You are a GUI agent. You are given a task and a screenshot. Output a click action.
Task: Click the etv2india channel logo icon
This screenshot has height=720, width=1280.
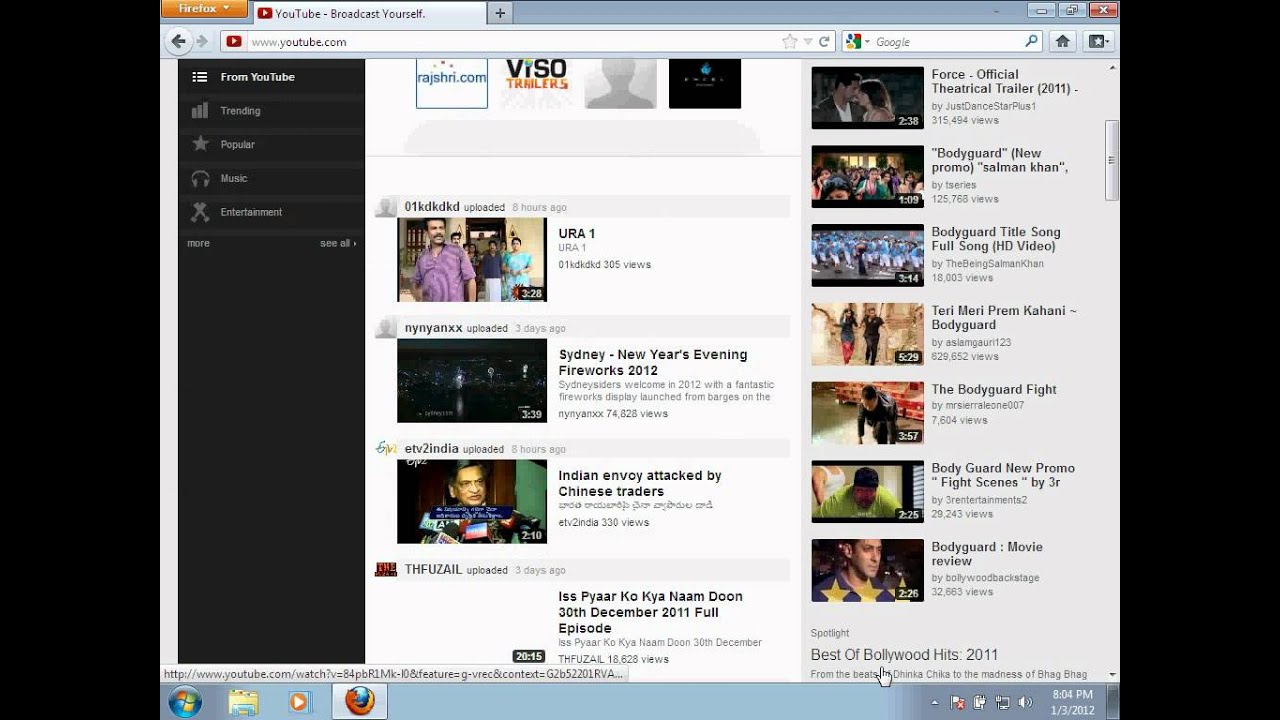point(386,449)
